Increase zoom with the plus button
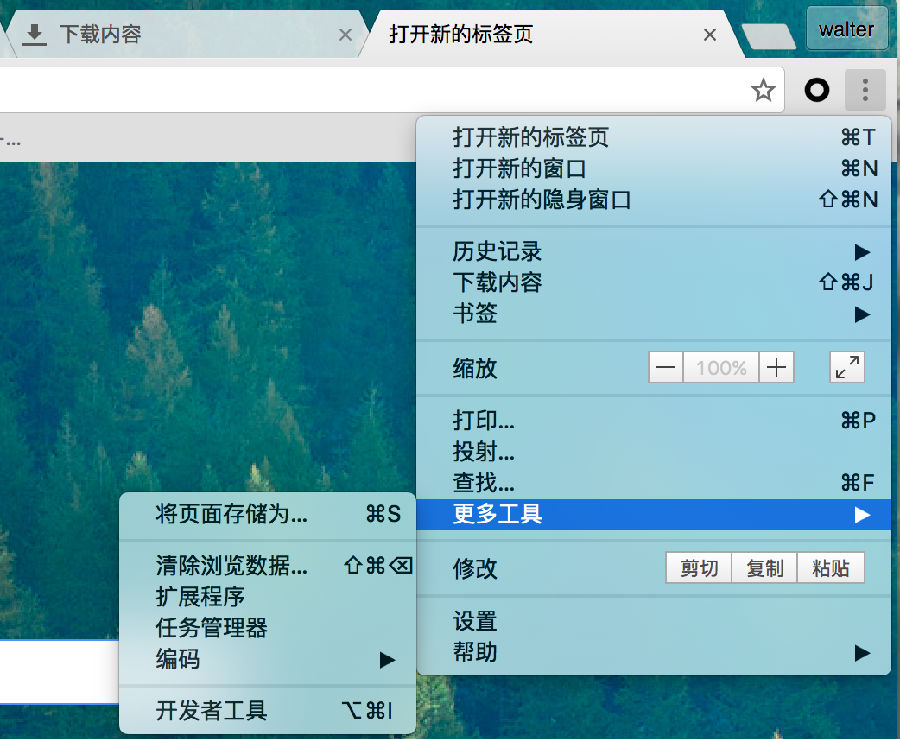This screenshot has height=739, width=900. pos(776,367)
